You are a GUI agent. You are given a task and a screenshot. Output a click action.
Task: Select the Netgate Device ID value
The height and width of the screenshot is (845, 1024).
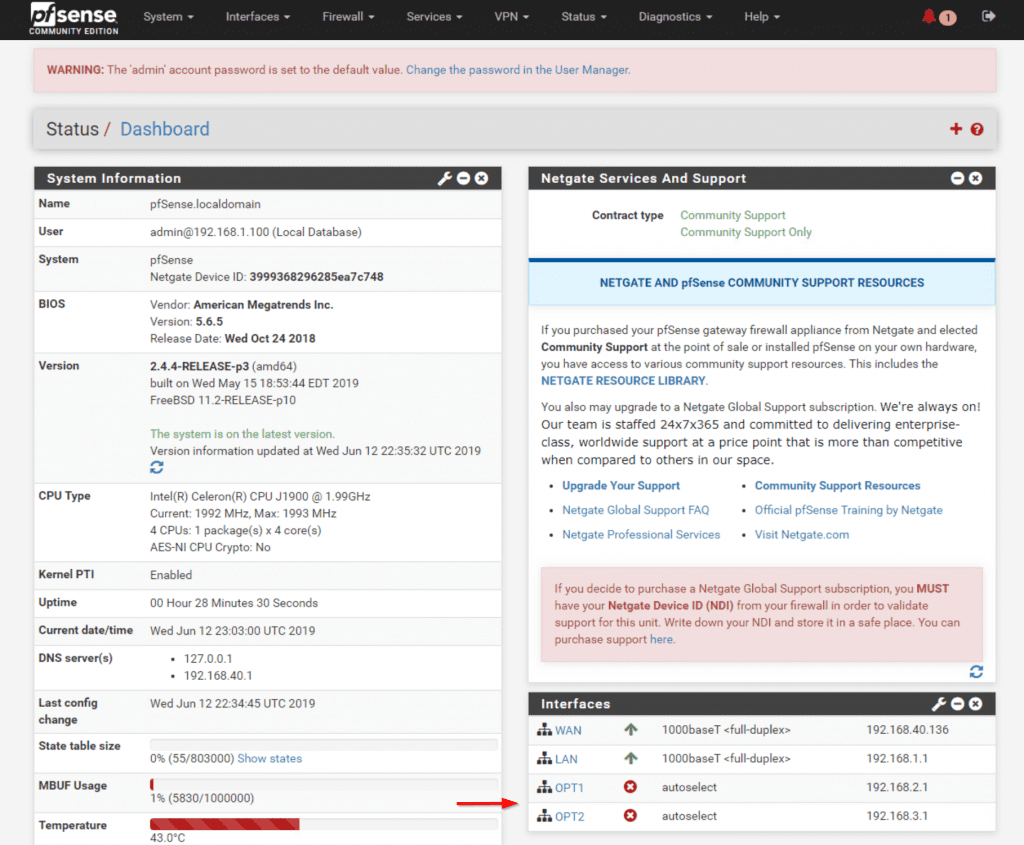(317, 277)
